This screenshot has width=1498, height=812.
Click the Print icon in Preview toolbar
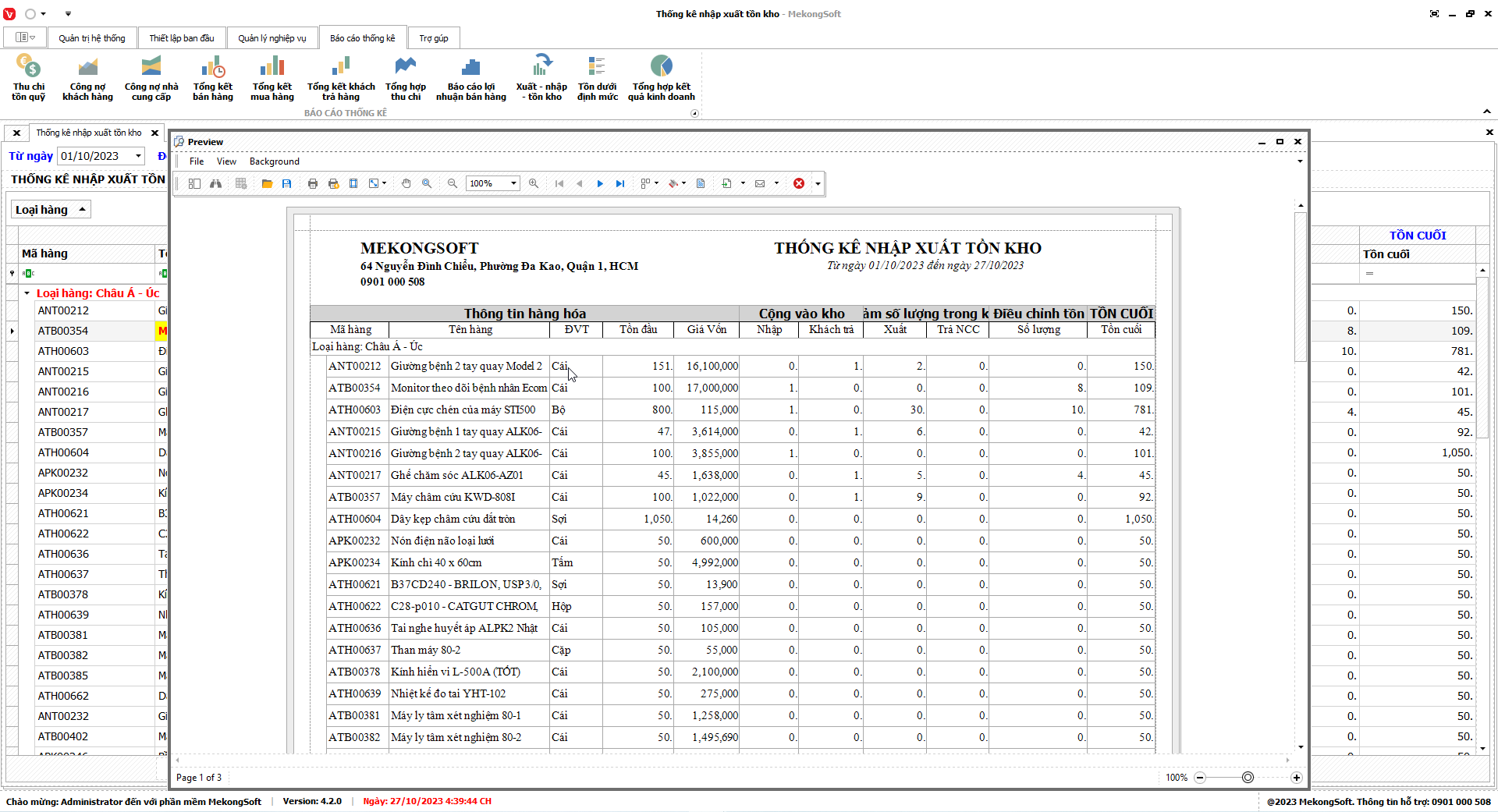313,183
